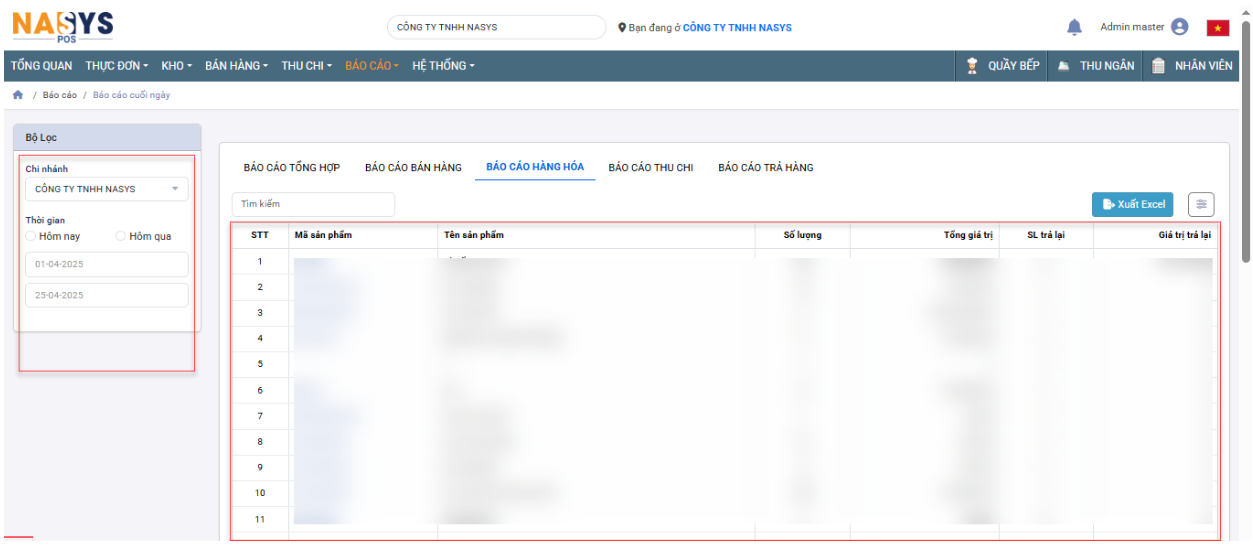Select the Hôm nay radio option
The height and width of the screenshot is (546, 1253).
(31, 236)
